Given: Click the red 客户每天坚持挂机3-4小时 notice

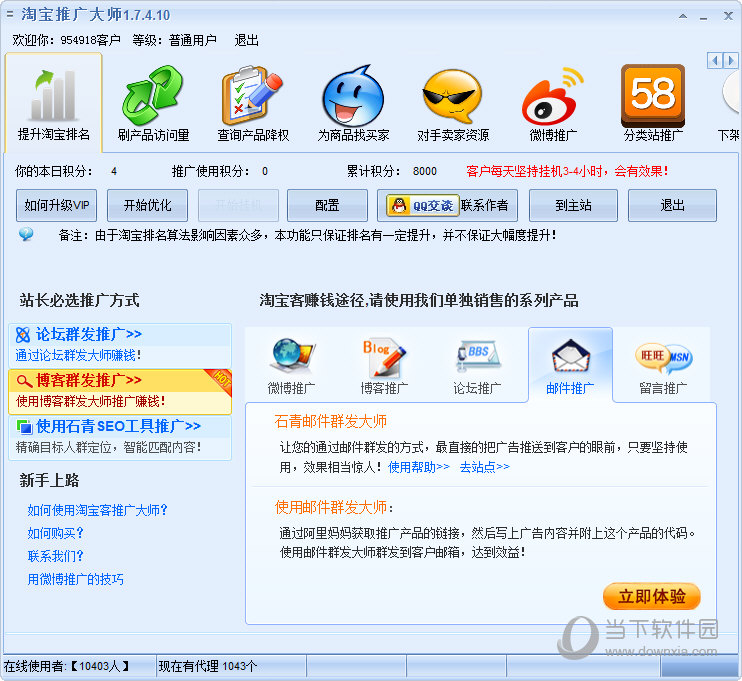Looking at the screenshot, I should (x=567, y=171).
